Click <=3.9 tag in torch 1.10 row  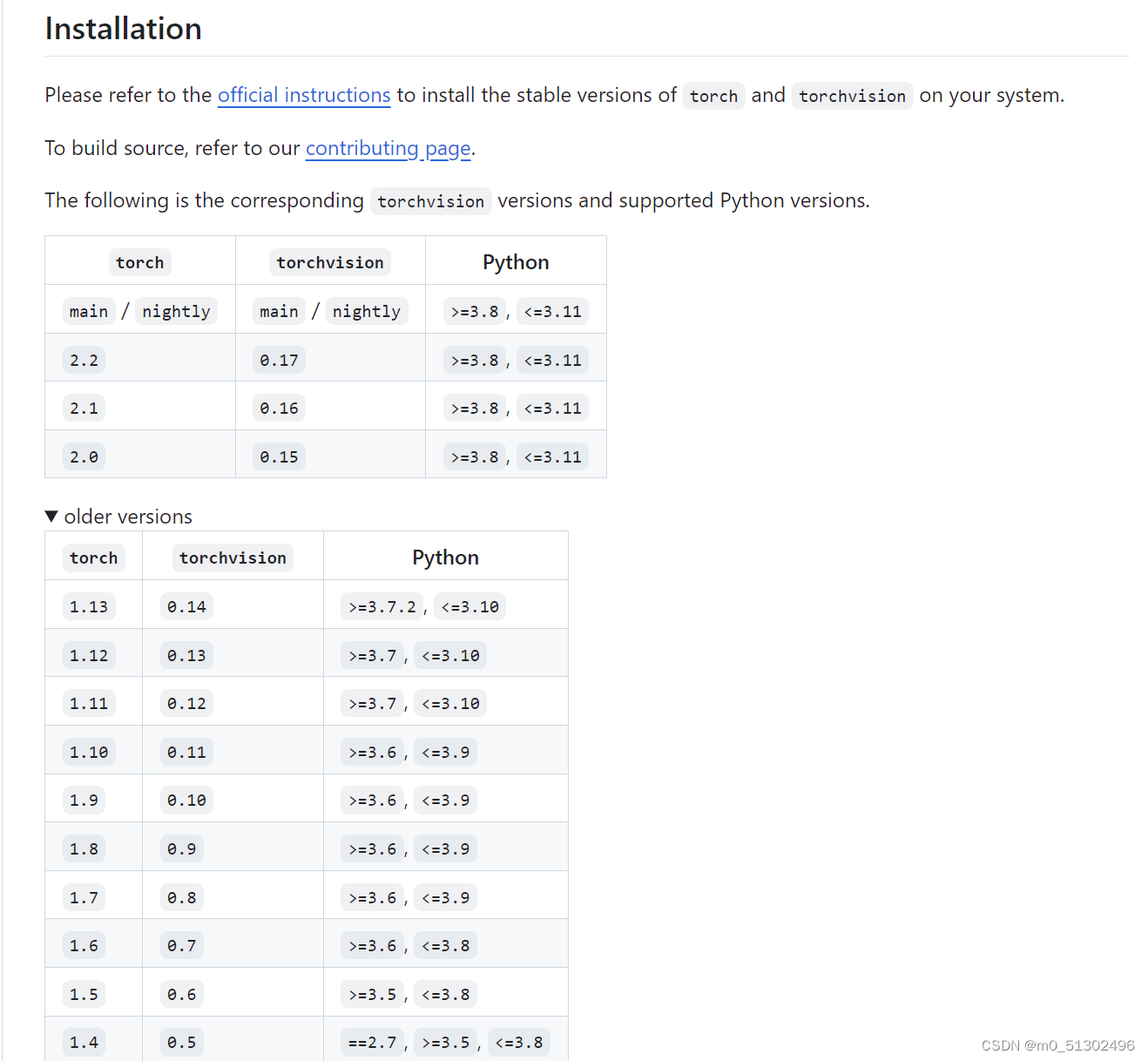coord(445,752)
